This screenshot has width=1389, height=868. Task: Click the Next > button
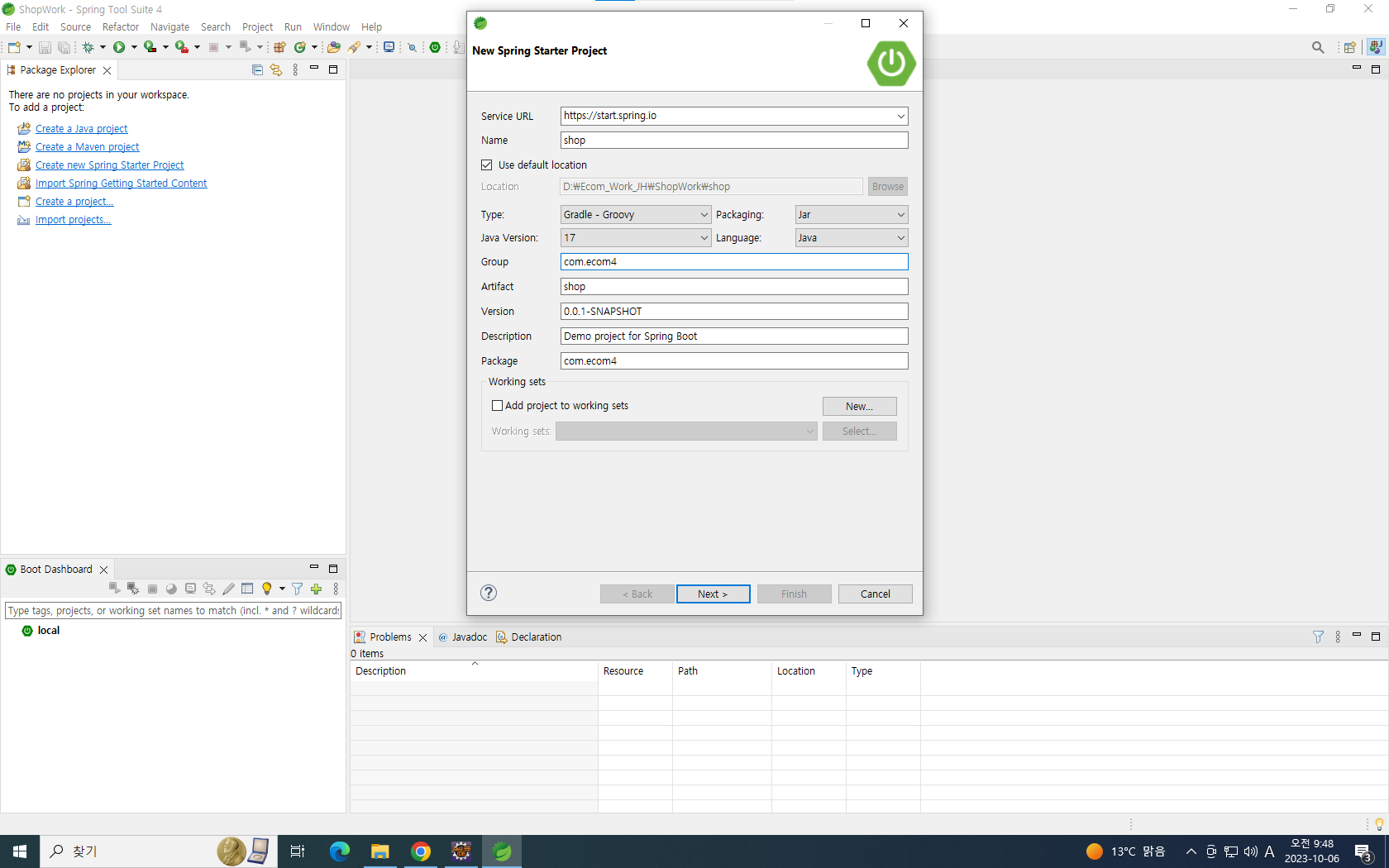(x=714, y=594)
